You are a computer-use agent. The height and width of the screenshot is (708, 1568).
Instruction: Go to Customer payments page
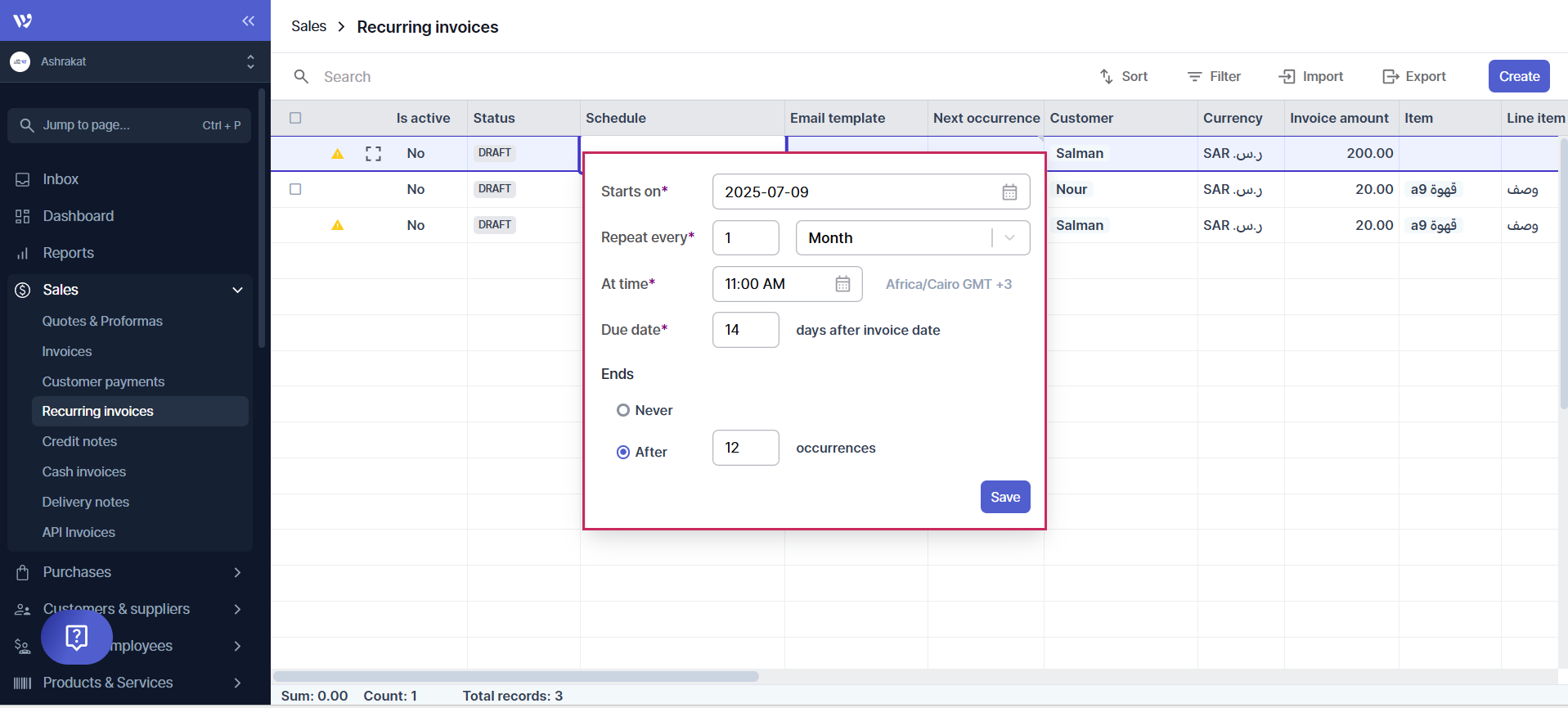[x=103, y=381]
